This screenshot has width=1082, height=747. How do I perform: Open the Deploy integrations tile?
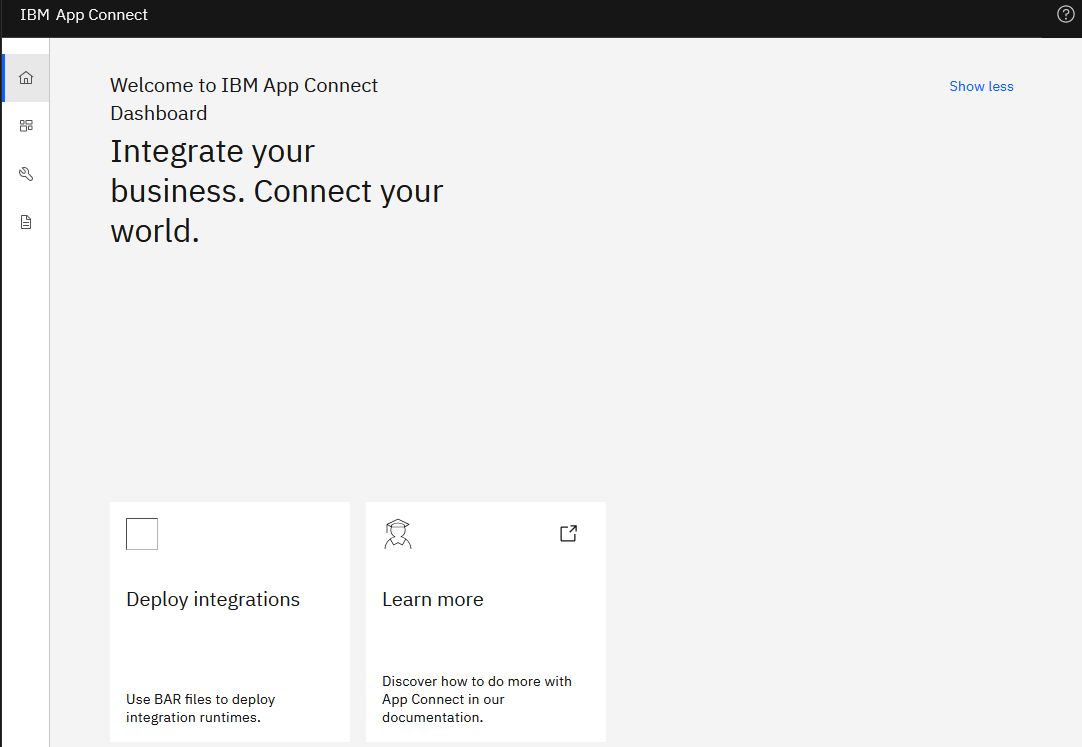point(230,640)
